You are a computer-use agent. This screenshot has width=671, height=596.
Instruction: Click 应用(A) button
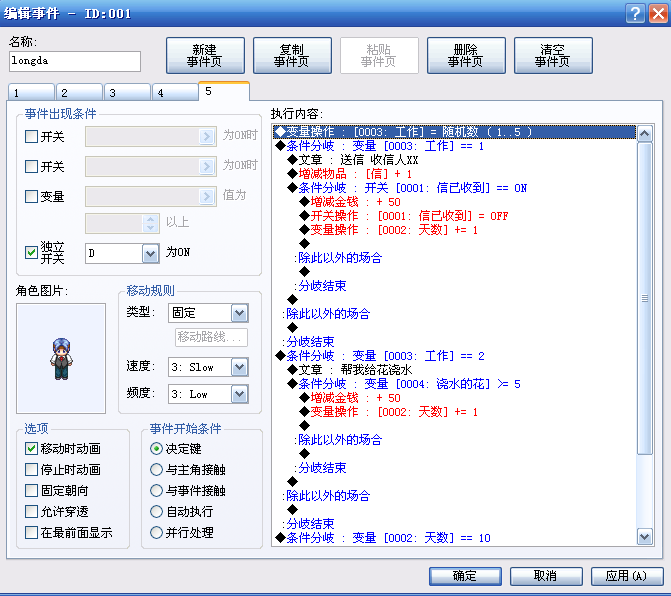627,576
